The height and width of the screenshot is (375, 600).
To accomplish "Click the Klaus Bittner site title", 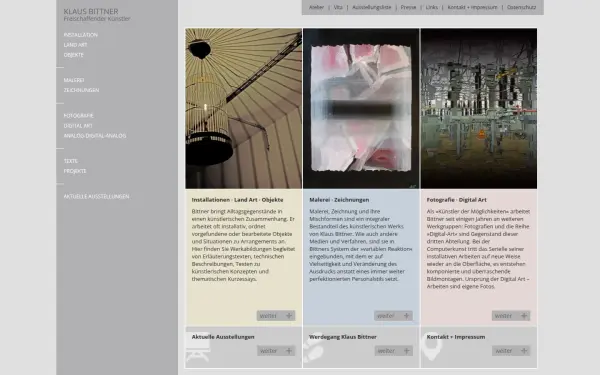I will (91, 11).
